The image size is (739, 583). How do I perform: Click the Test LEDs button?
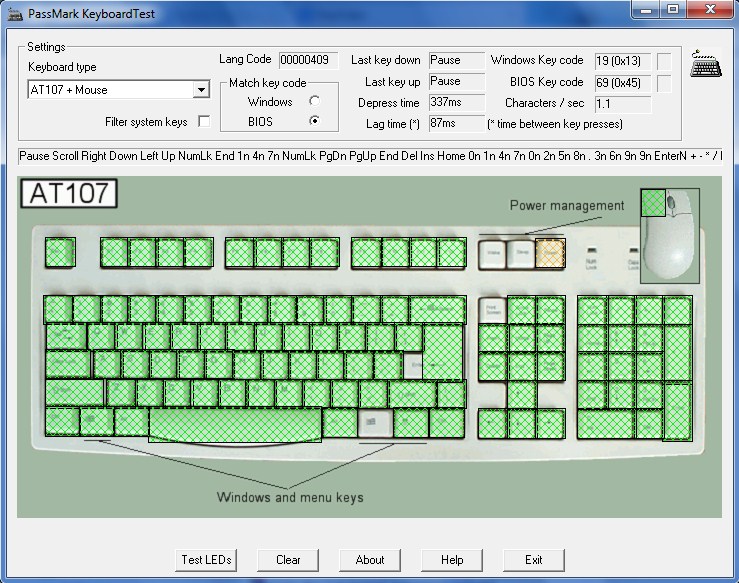(x=206, y=560)
